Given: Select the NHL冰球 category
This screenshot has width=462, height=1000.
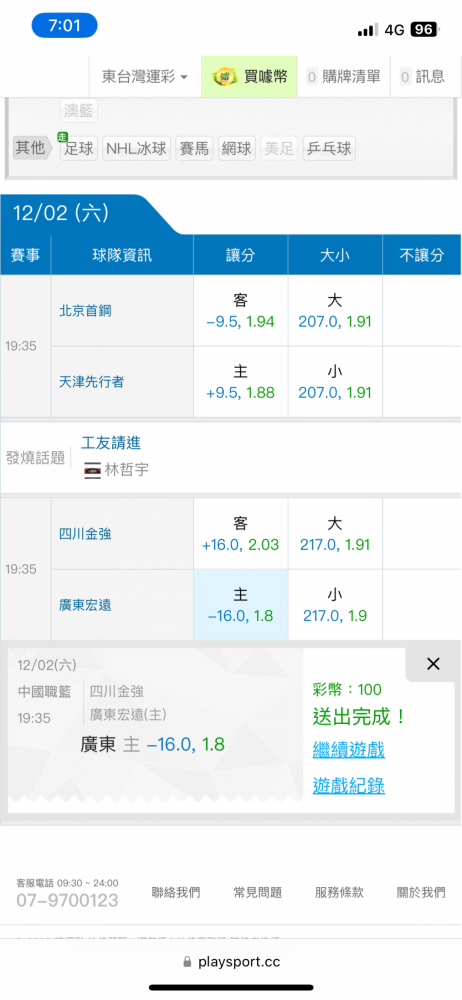Looking at the screenshot, I should click(x=136, y=149).
